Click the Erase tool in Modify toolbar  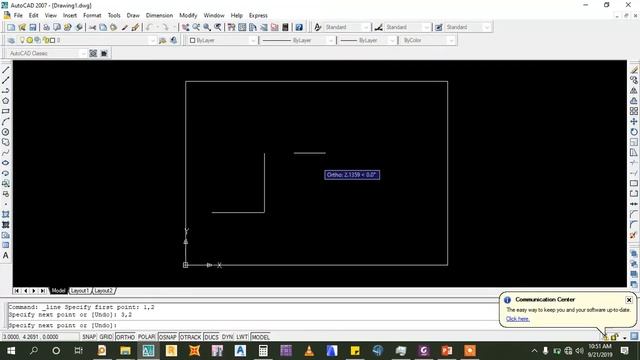coord(634,70)
